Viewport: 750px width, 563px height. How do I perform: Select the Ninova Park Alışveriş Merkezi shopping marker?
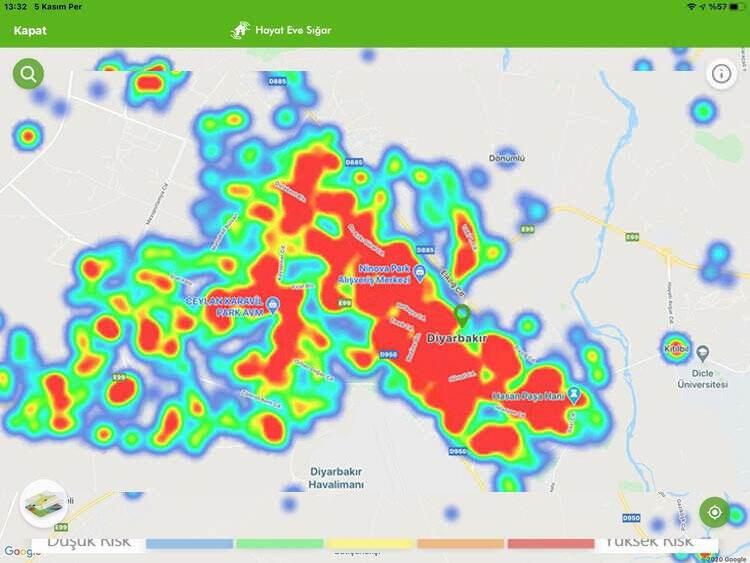tap(419, 274)
